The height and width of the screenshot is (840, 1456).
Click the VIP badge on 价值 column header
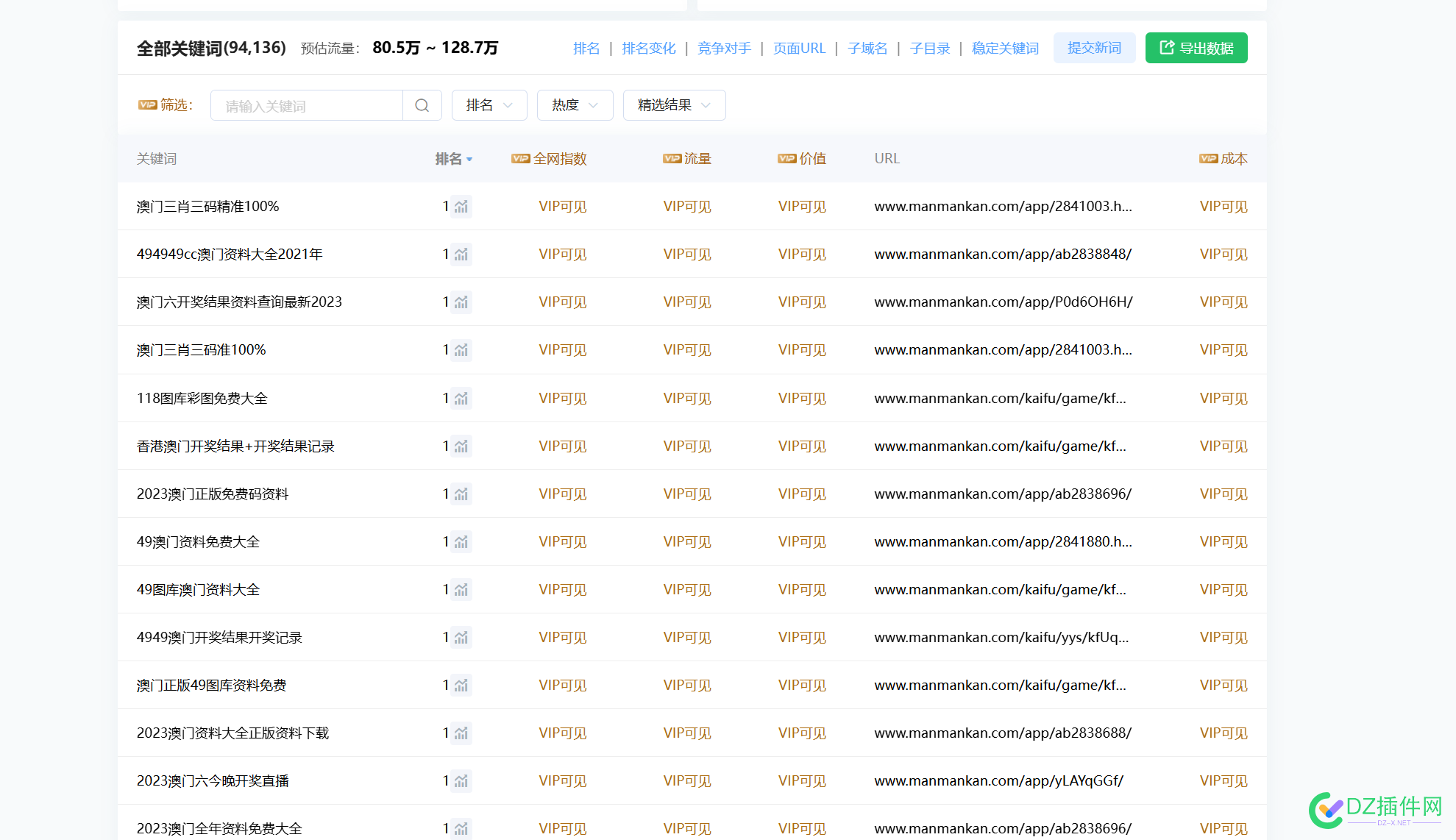pos(787,159)
